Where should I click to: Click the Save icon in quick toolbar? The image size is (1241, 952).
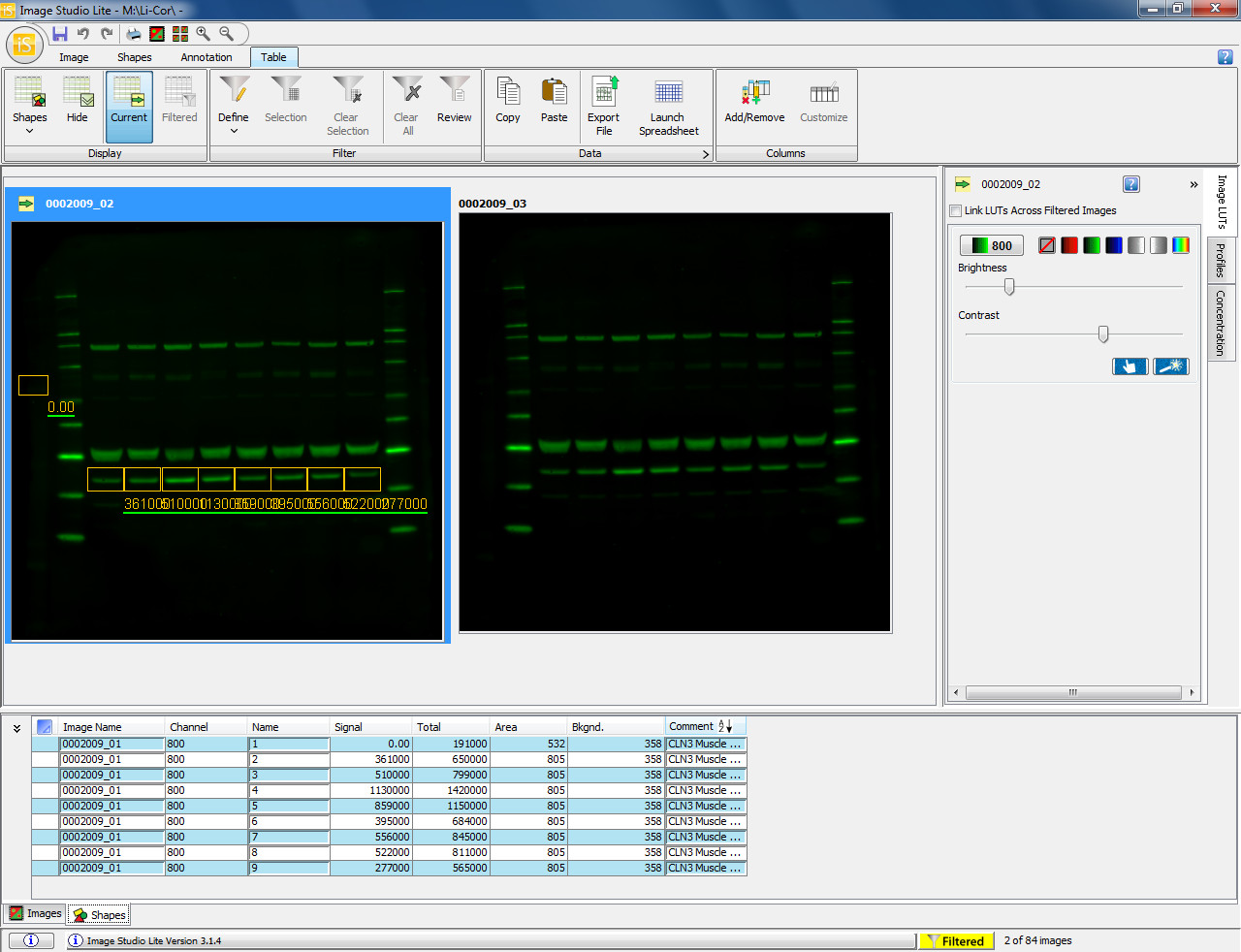[x=60, y=34]
